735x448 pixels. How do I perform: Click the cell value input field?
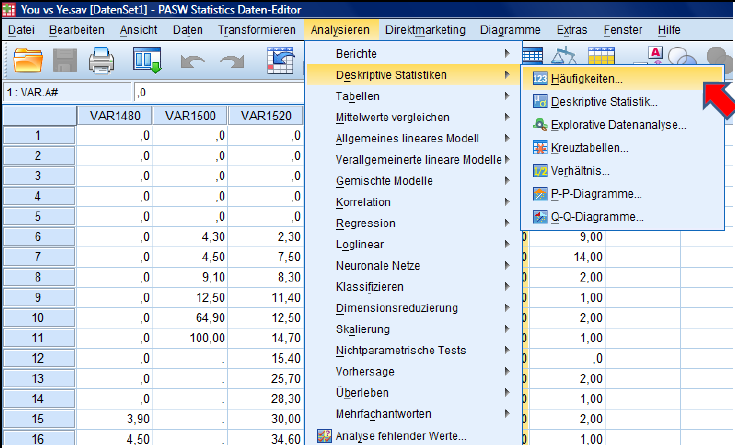point(219,92)
